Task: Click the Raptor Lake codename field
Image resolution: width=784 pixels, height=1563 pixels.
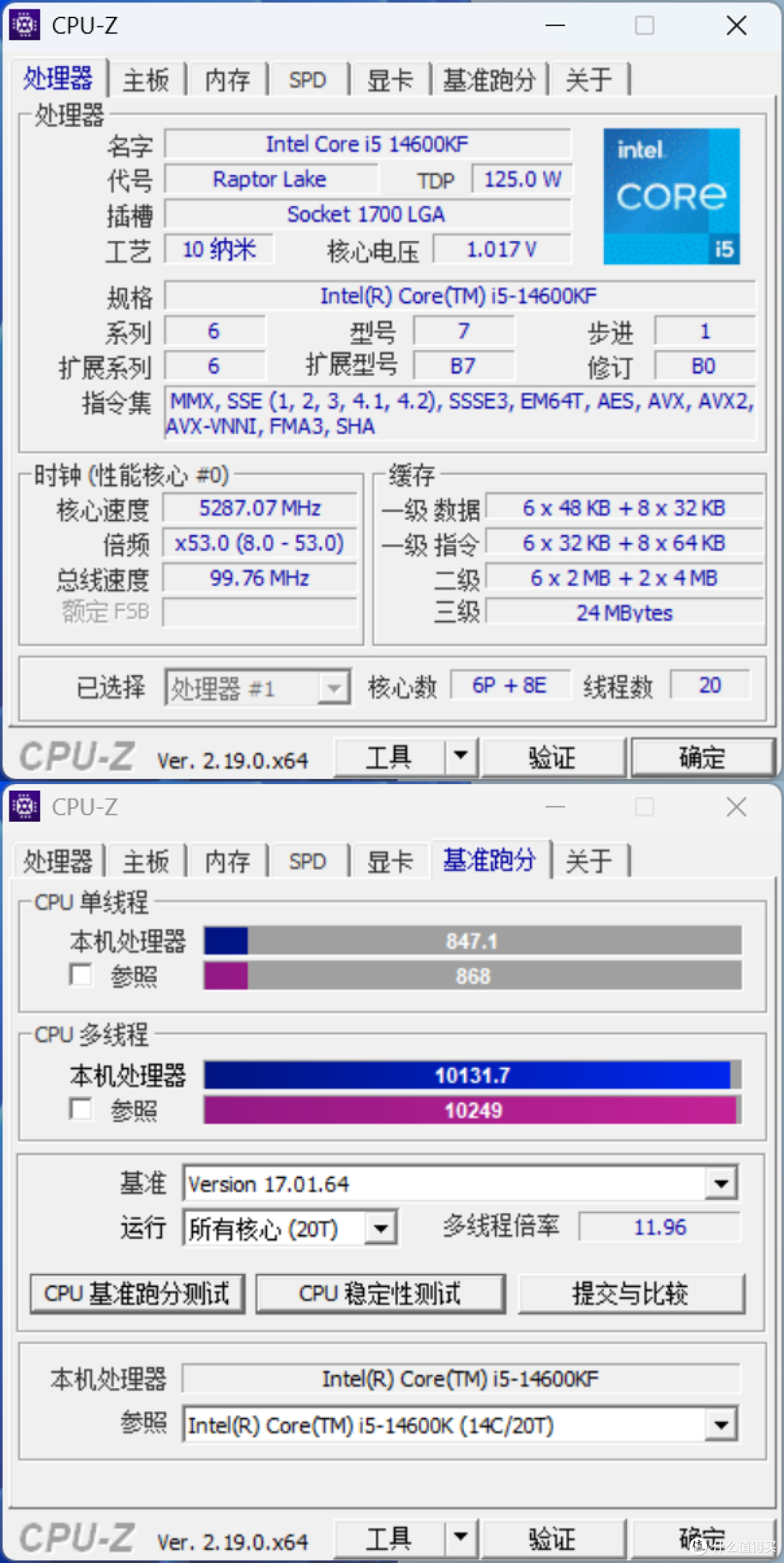Action: [x=271, y=179]
